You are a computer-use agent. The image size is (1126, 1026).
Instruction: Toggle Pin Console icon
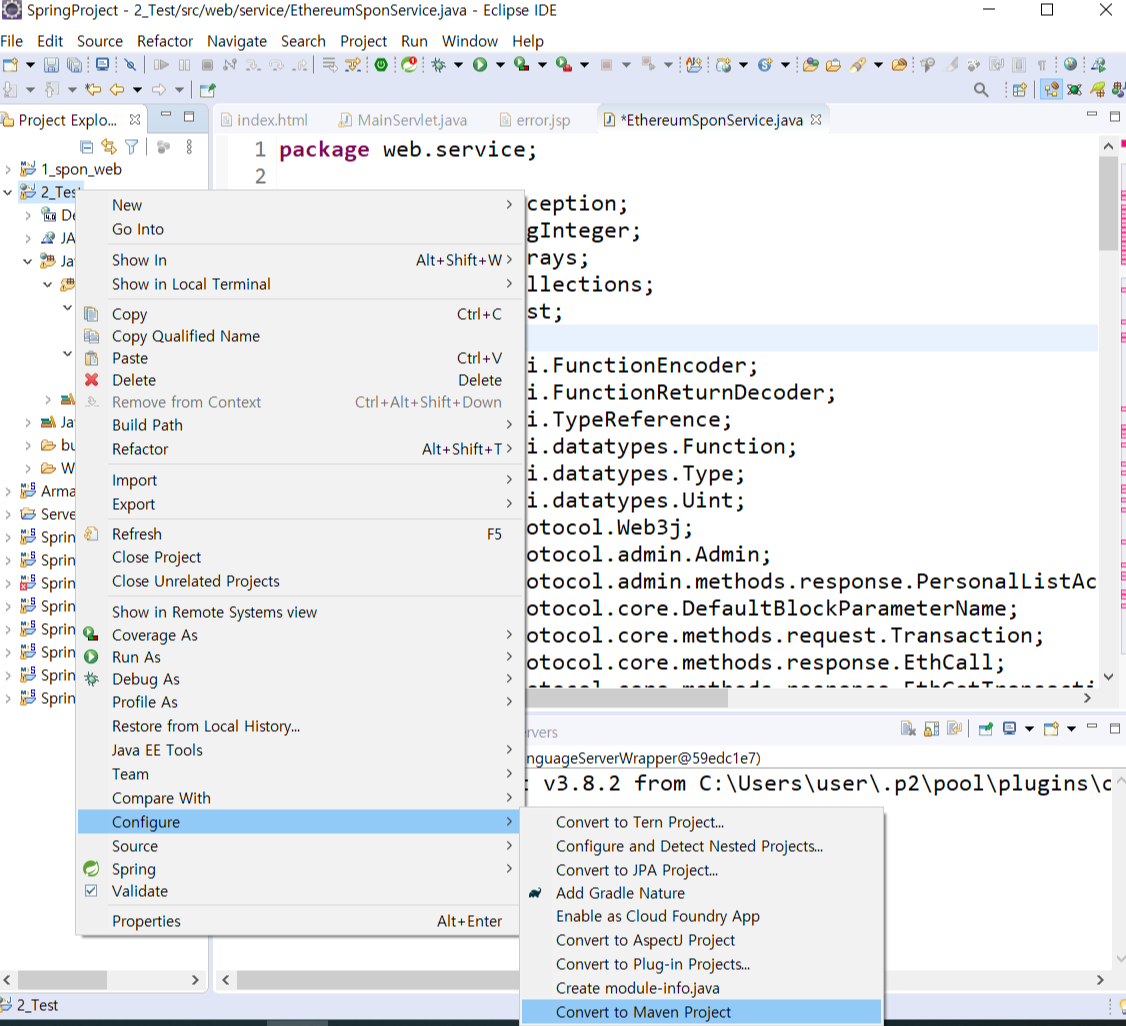[985, 729]
